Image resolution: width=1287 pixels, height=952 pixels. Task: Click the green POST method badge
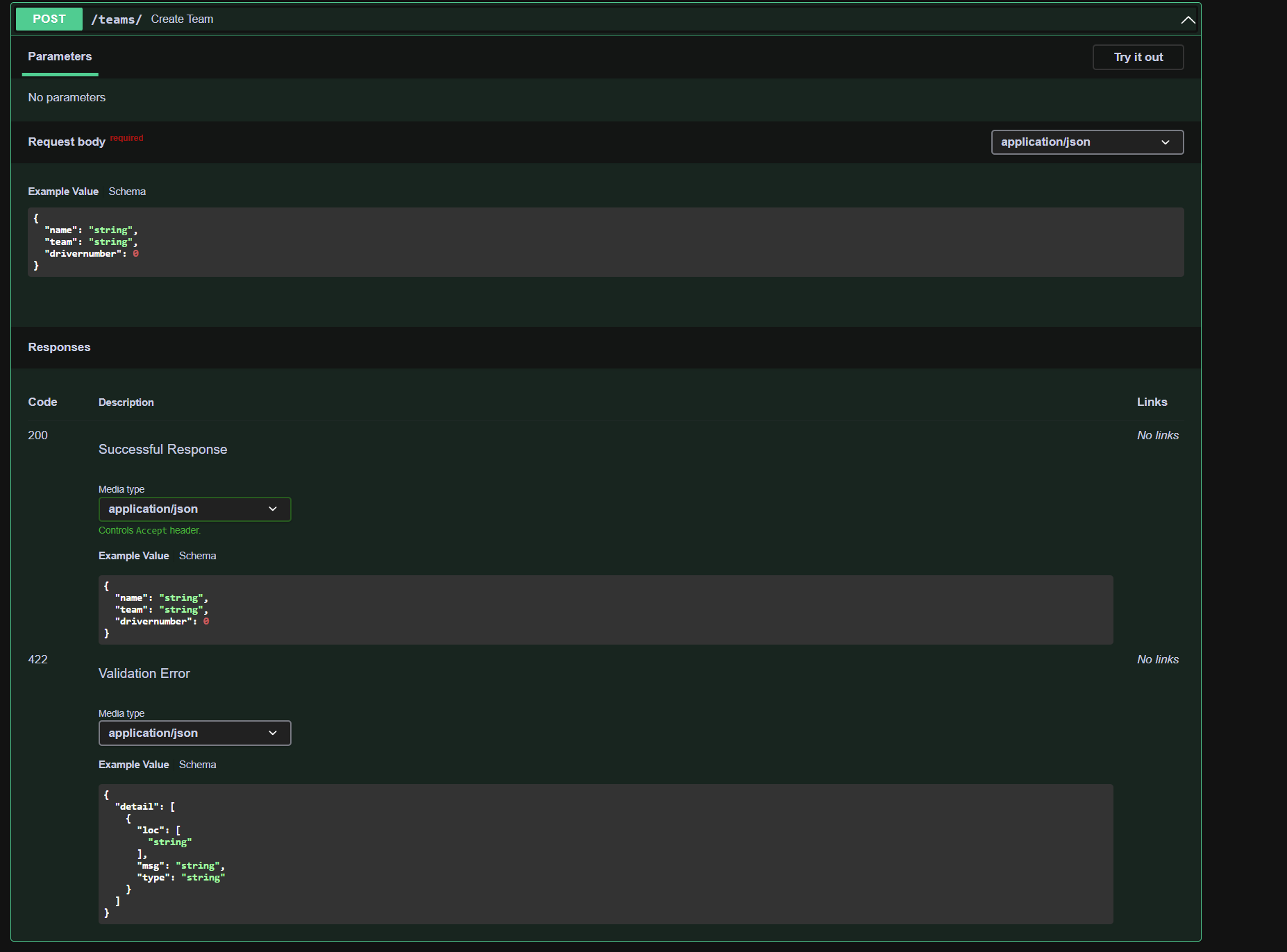(49, 19)
